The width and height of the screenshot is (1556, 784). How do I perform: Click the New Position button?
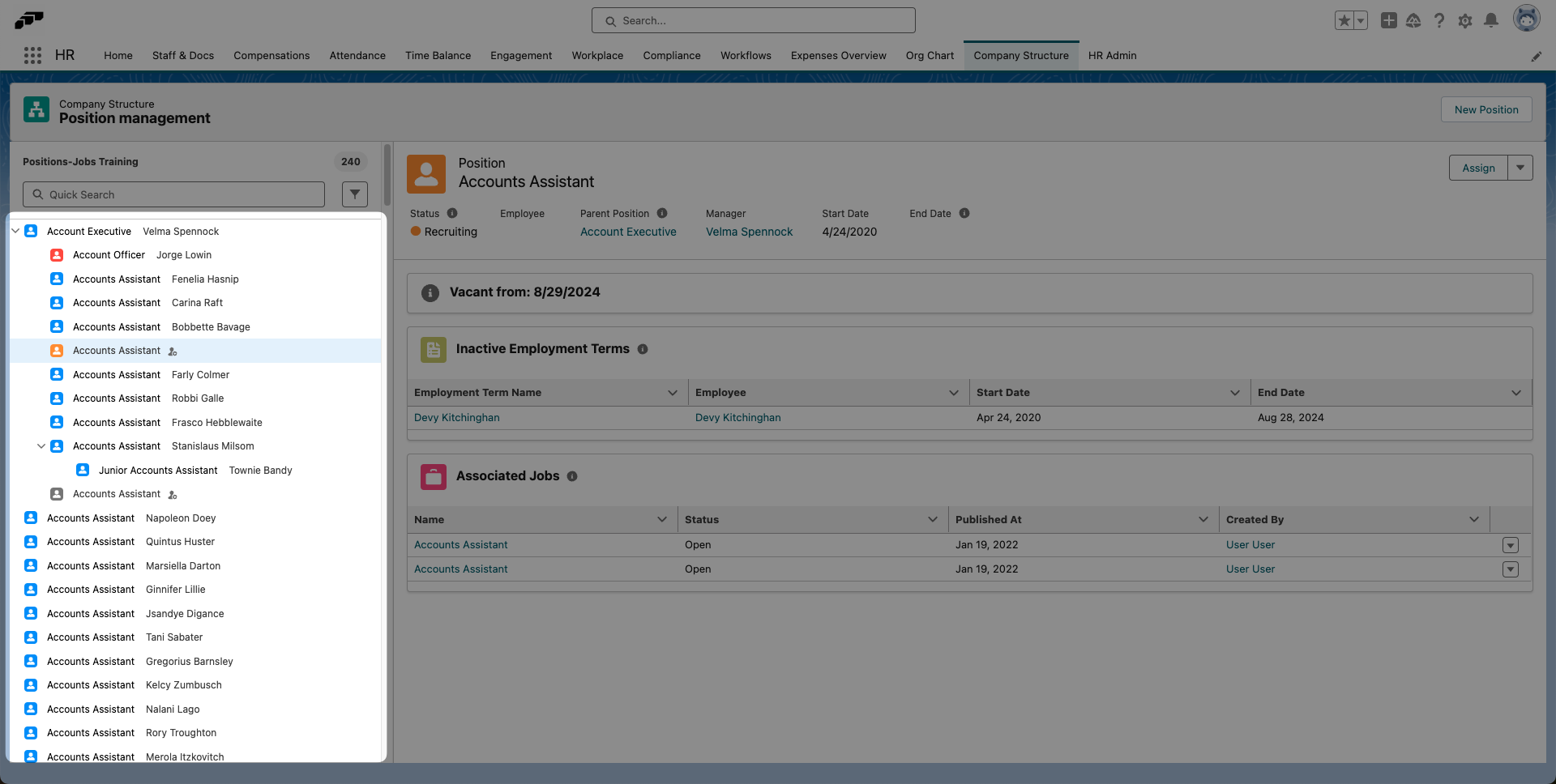coord(1485,109)
